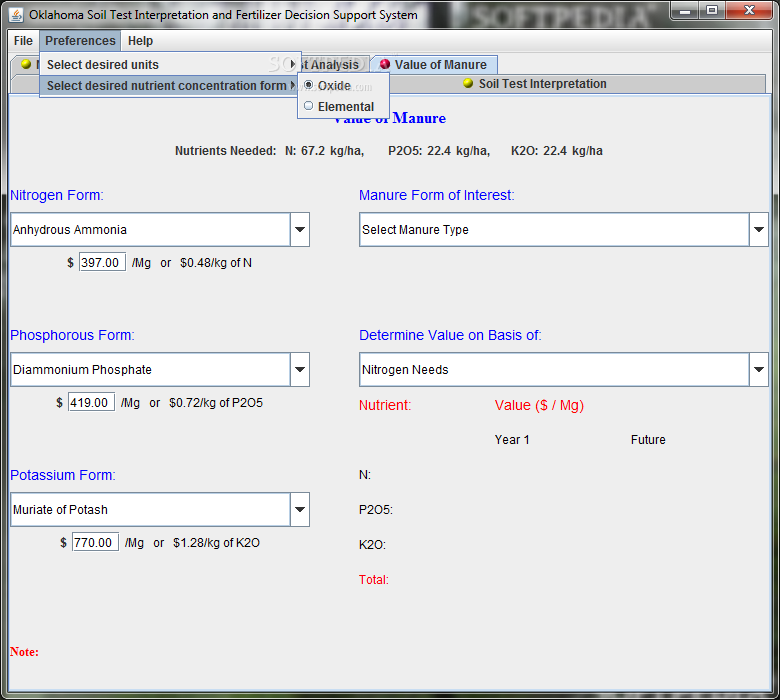
Task: Click the Future column header
Action: point(648,440)
